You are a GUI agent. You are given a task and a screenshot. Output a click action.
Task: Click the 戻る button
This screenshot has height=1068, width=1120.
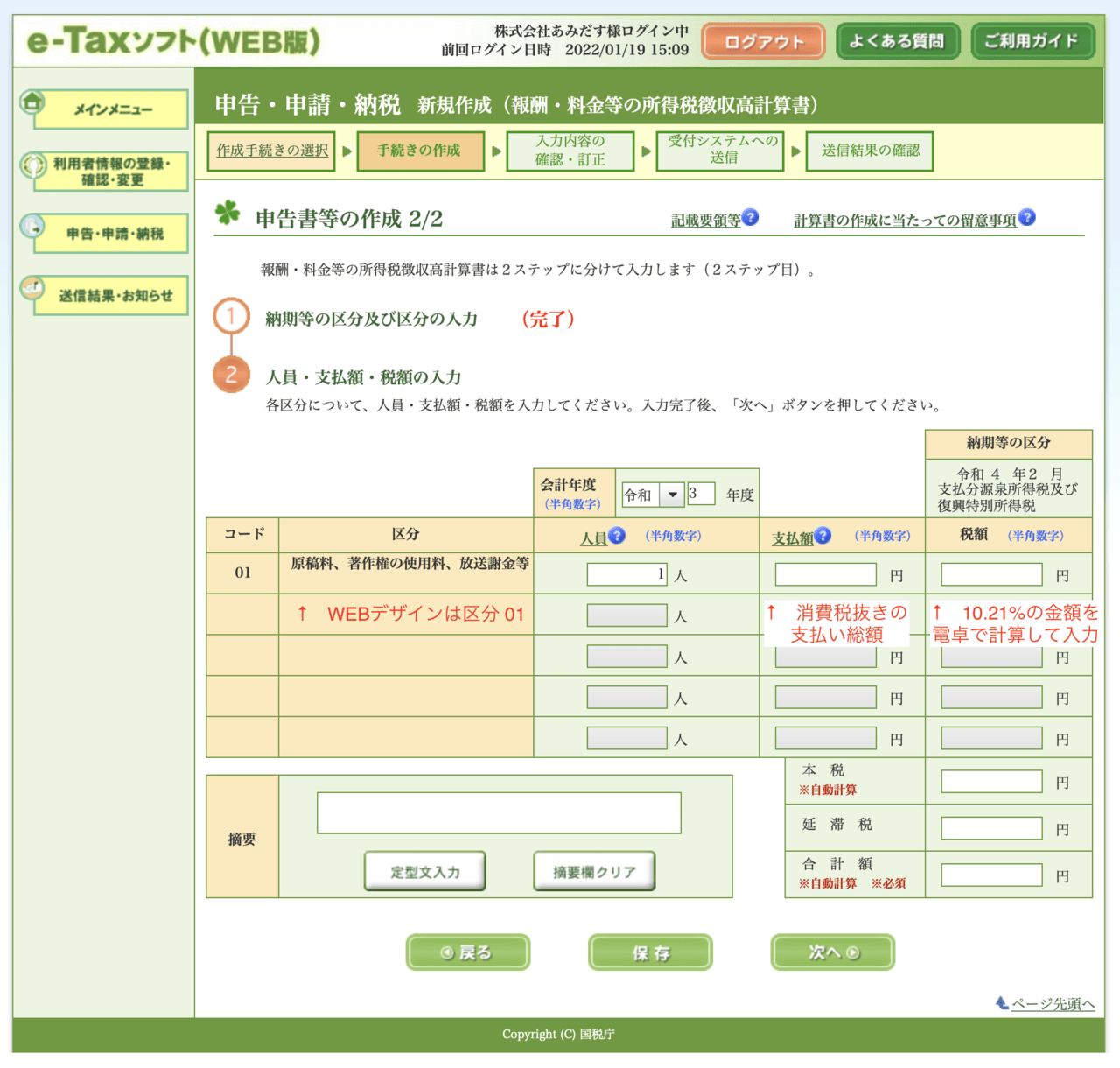(467, 952)
